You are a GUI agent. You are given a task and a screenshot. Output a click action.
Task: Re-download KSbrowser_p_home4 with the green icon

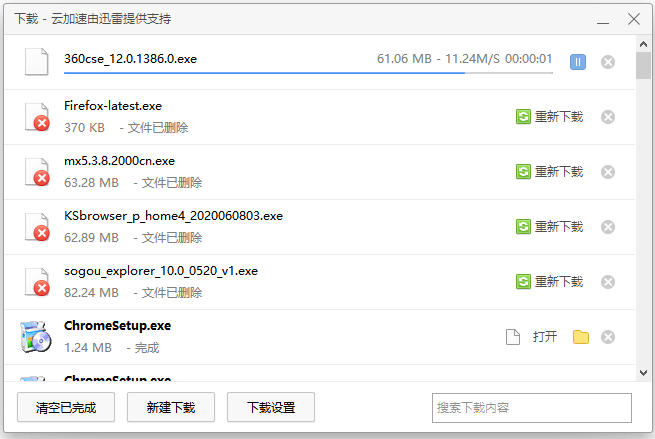click(x=523, y=227)
